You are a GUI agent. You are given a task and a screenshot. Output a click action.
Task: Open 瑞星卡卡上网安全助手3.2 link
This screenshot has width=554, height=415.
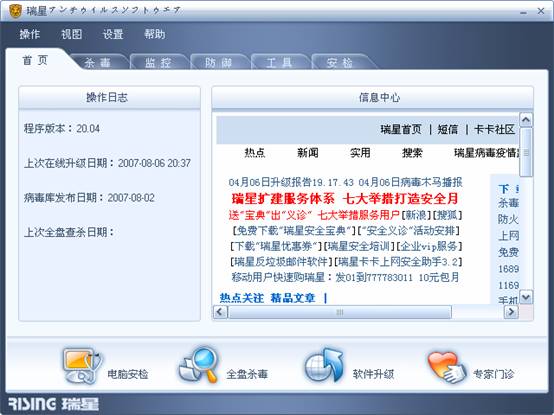[x=397, y=262]
